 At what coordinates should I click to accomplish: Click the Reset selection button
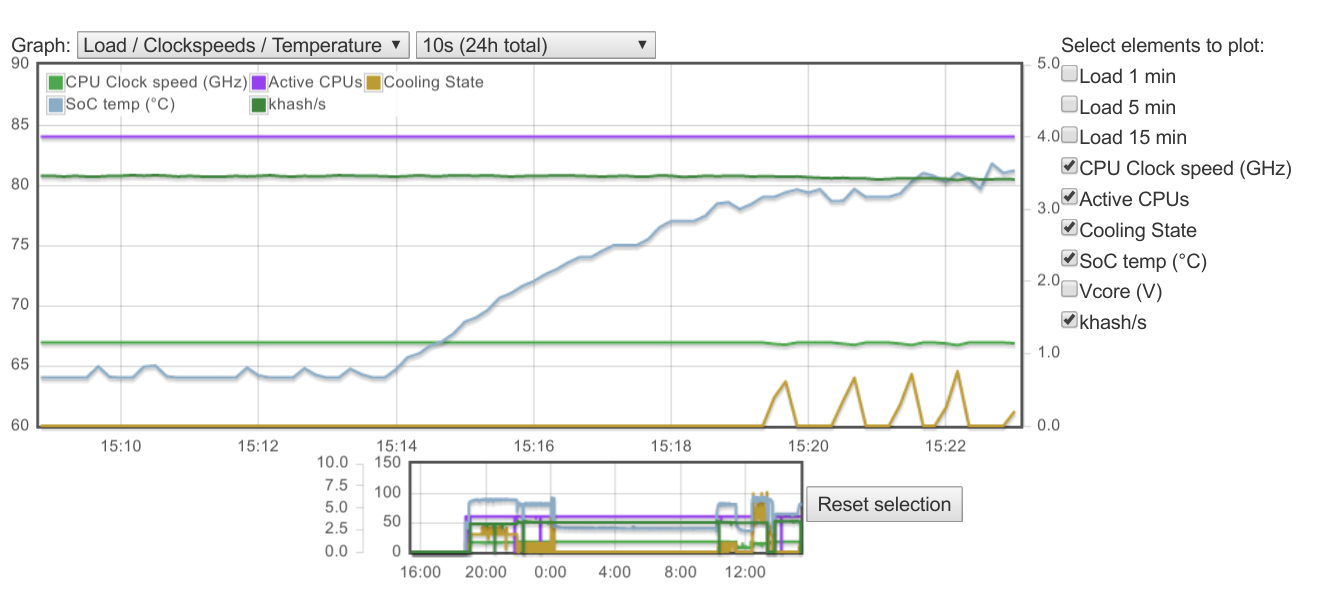tap(884, 504)
